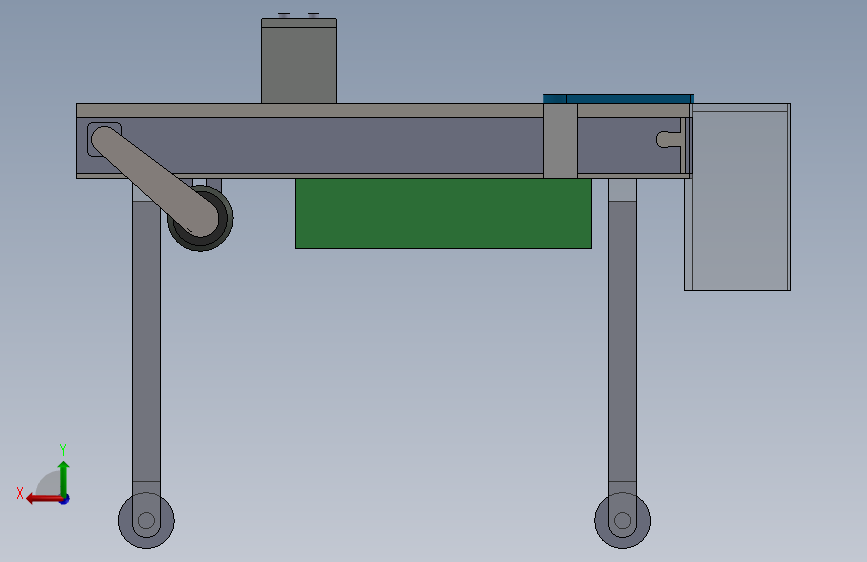Select the keyhole slot at the beam end
The height and width of the screenshot is (562, 867).
pos(669,139)
